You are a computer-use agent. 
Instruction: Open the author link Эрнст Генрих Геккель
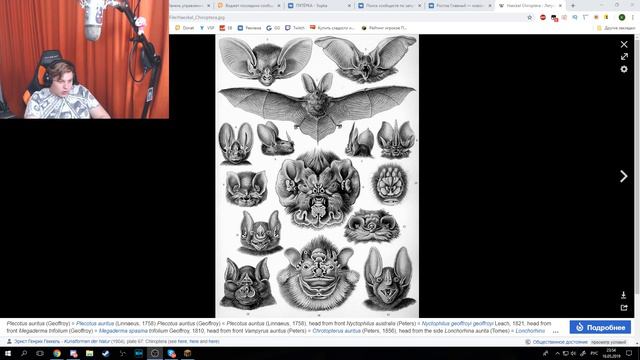(37, 341)
